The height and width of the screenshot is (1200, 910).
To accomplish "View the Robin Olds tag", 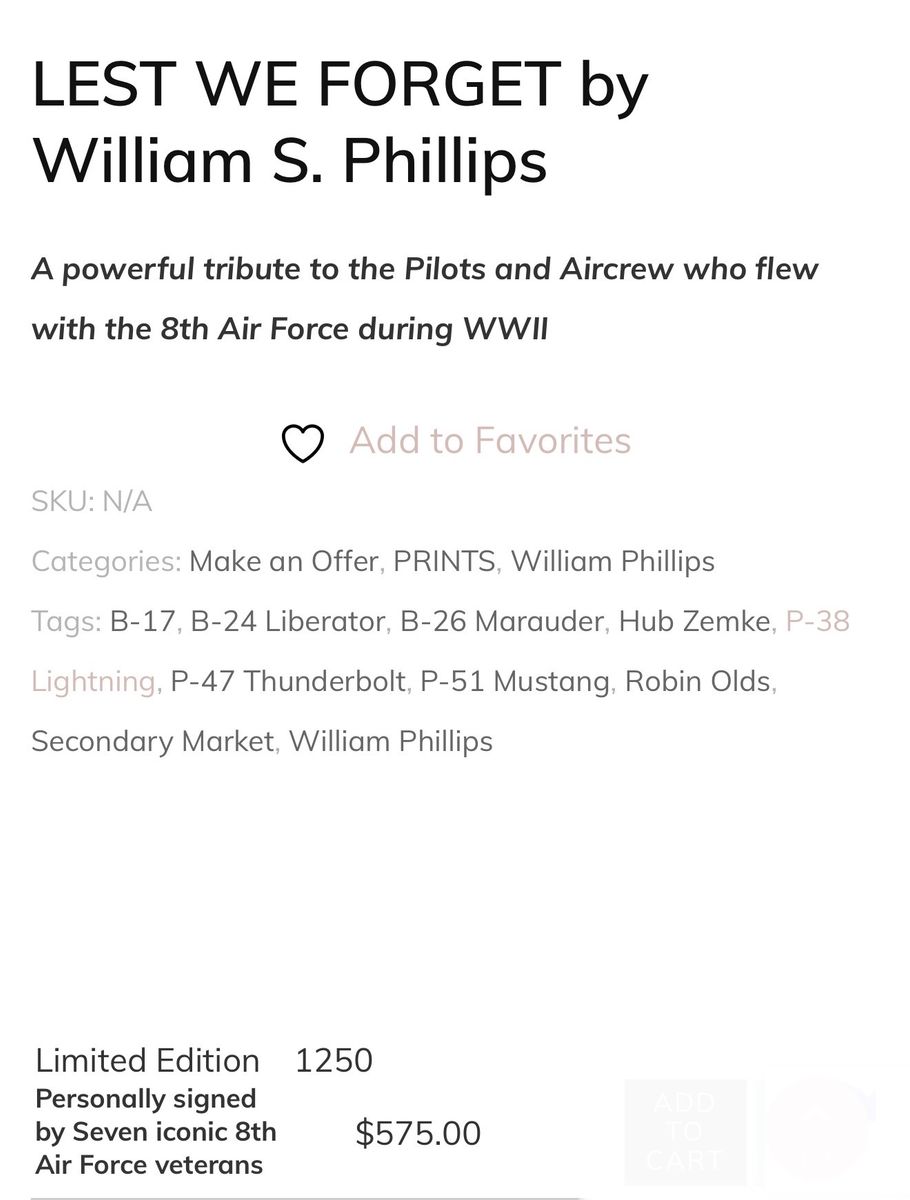I will (698, 681).
